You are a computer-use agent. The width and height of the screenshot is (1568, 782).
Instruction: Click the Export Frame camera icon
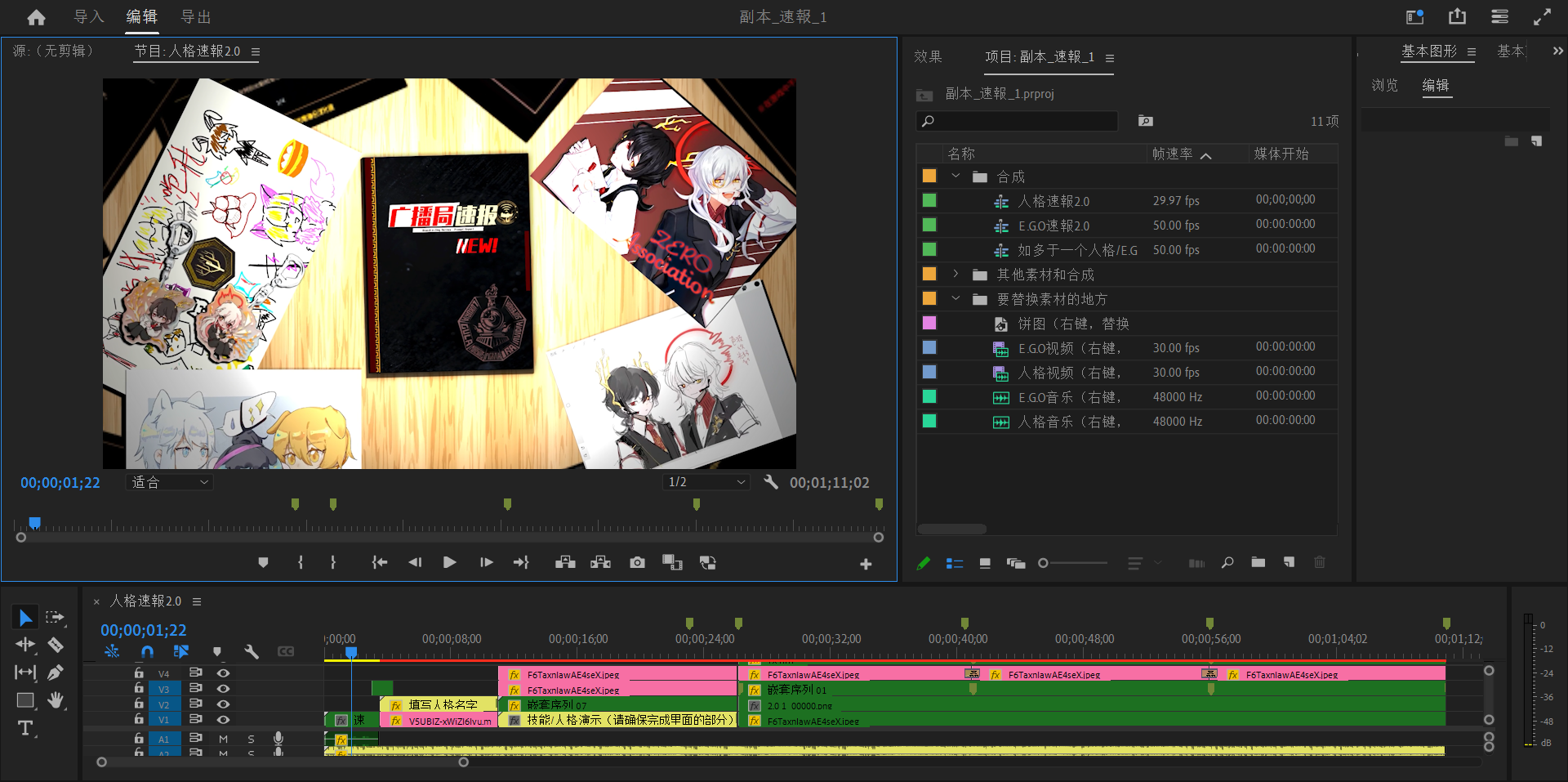(637, 562)
